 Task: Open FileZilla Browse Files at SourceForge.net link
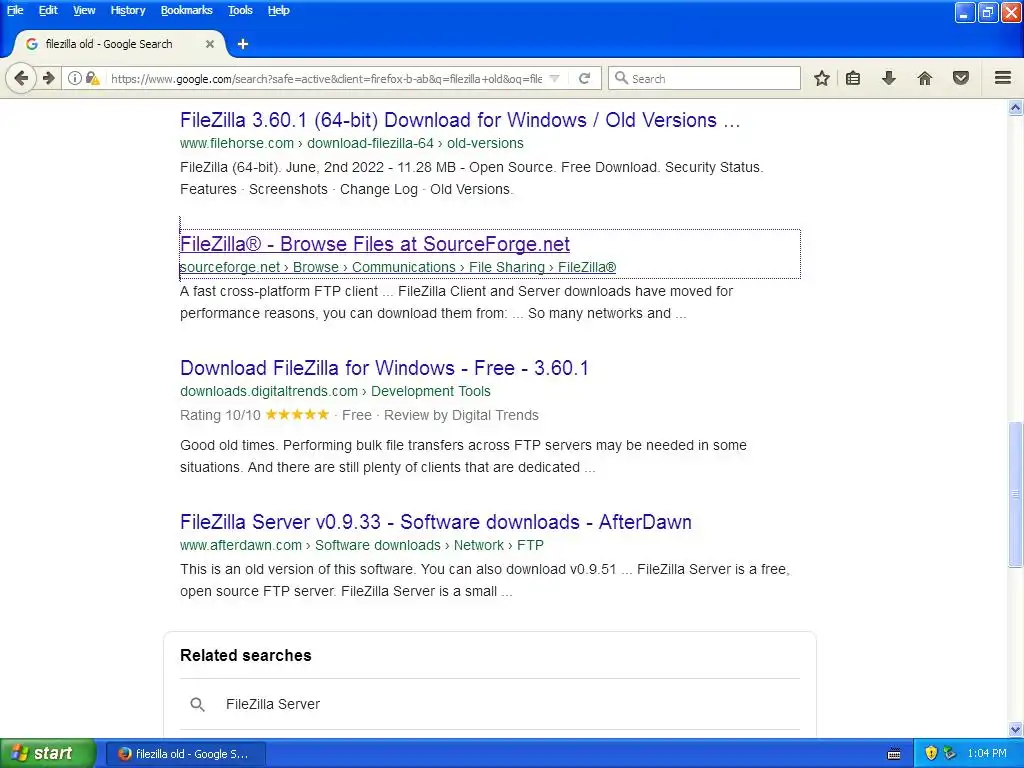(375, 244)
